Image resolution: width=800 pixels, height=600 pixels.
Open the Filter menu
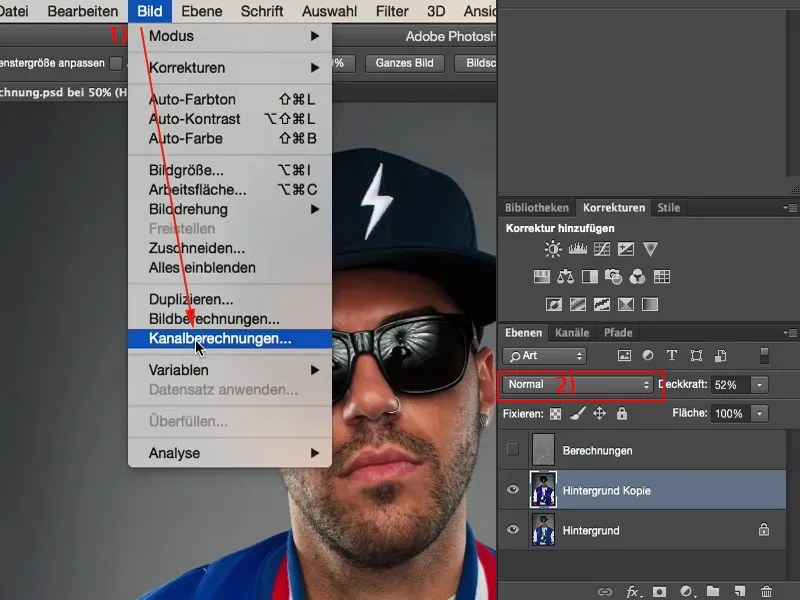tap(392, 11)
